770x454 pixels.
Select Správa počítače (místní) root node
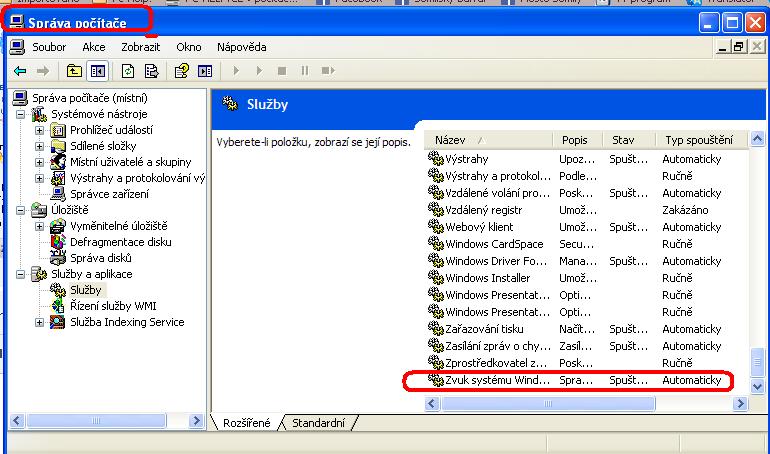tap(89, 98)
